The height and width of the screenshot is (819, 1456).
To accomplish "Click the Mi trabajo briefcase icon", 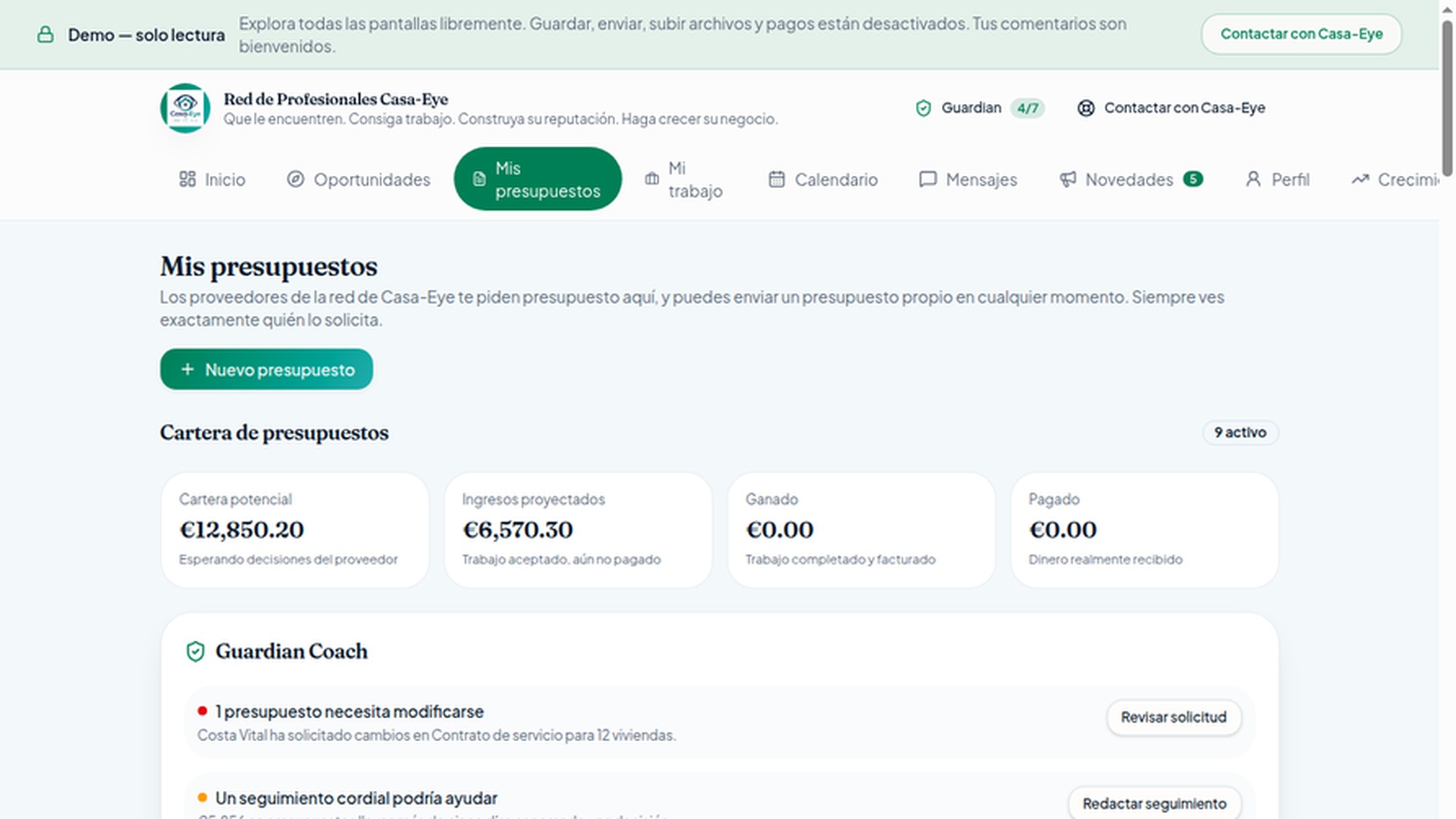I will (x=652, y=179).
